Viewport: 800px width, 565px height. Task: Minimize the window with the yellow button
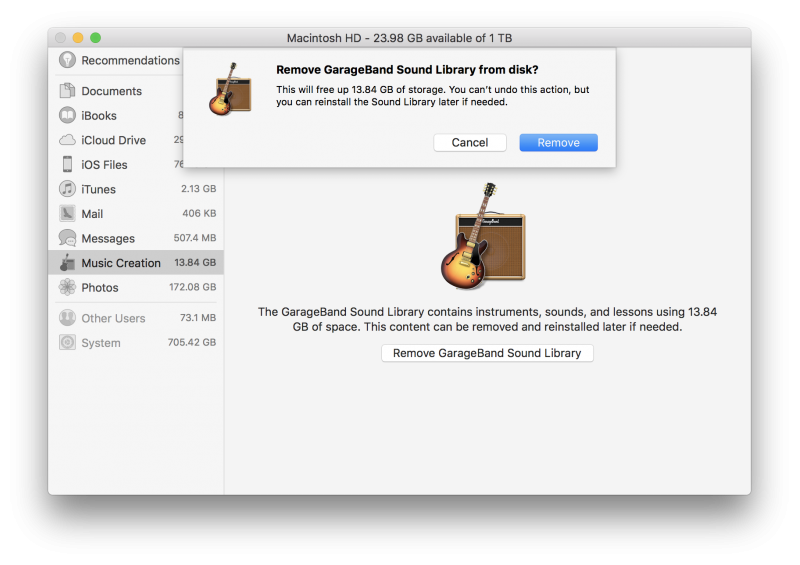pos(78,37)
